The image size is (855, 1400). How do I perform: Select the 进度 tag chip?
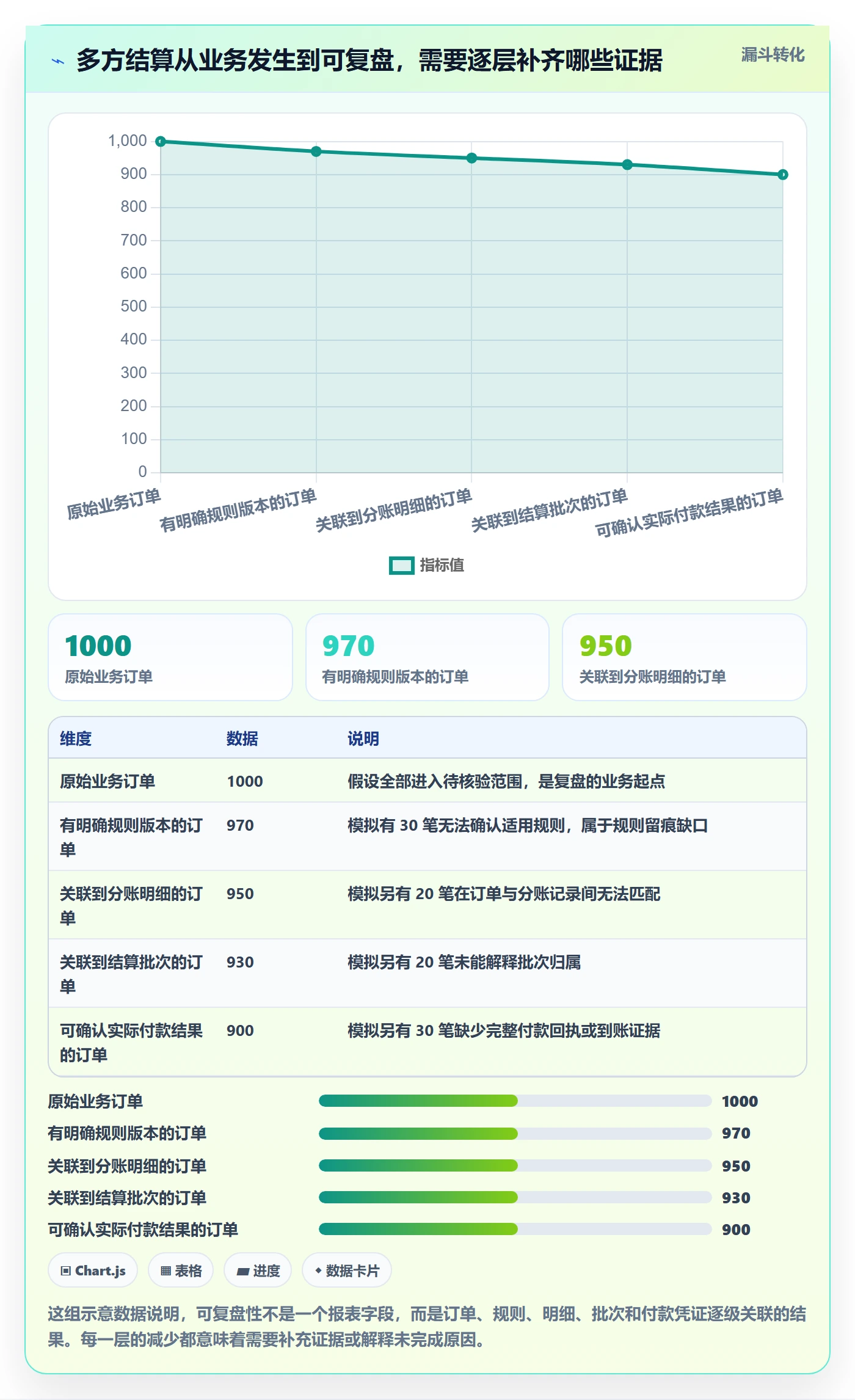pos(258,1271)
